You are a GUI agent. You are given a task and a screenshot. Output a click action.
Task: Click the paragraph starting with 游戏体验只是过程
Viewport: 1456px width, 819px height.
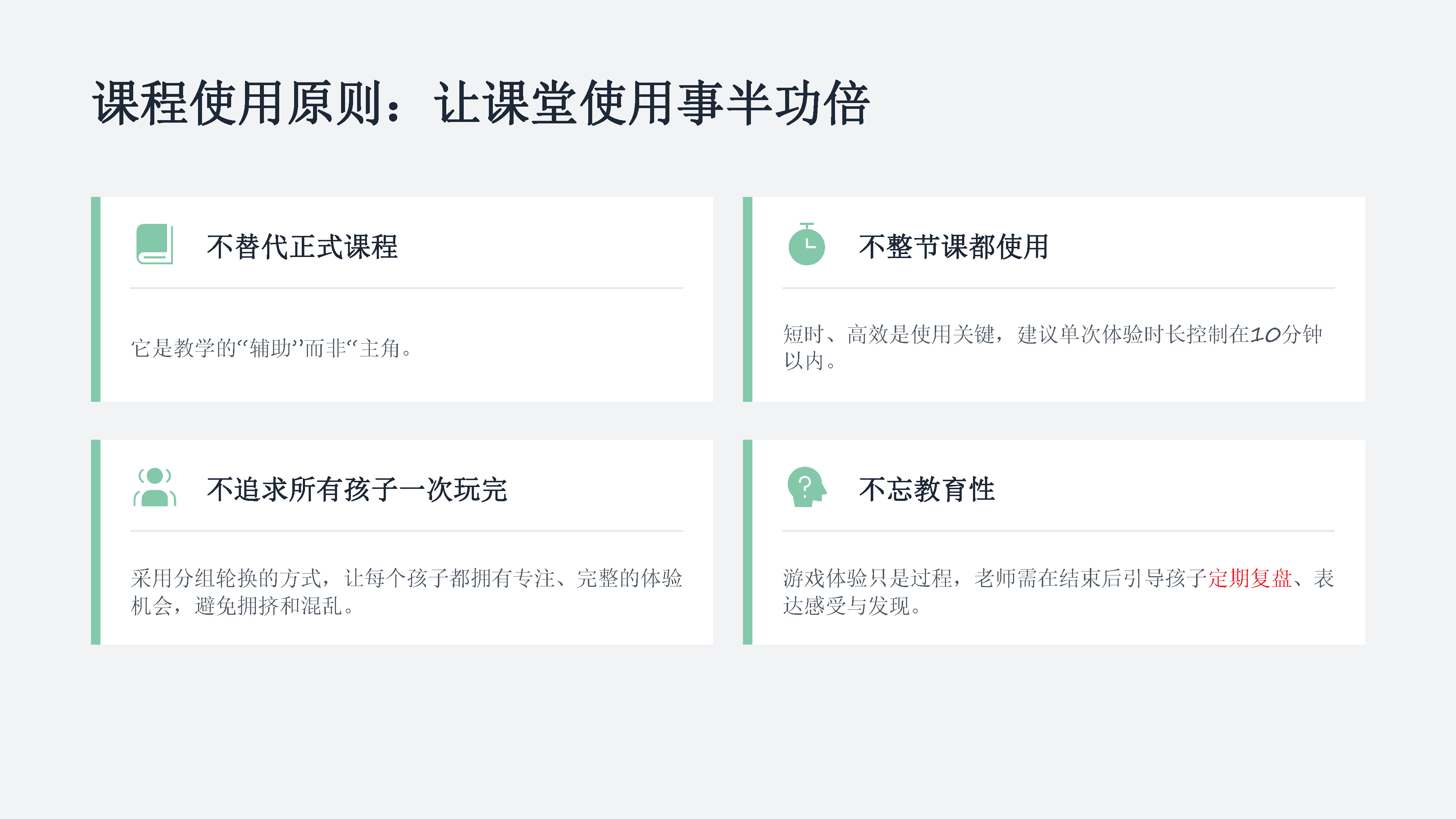(x=1059, y=592)
